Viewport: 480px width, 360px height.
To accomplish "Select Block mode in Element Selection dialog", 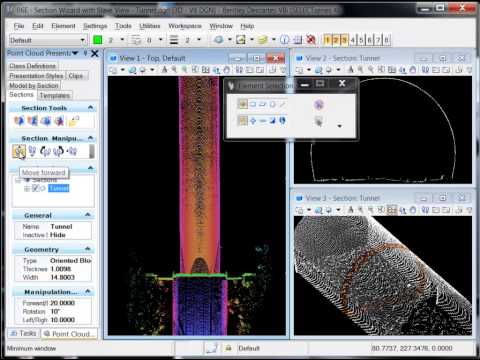I will [253, 104].
